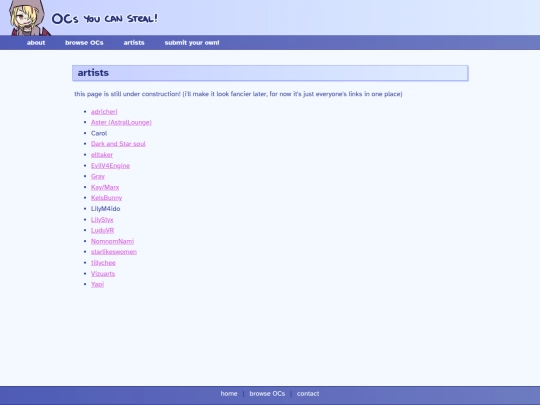Image resolution: width=540 pixels, height=405 pixels.
Task: Open EvilV4Engine link
Action: (x=110, y=166)
